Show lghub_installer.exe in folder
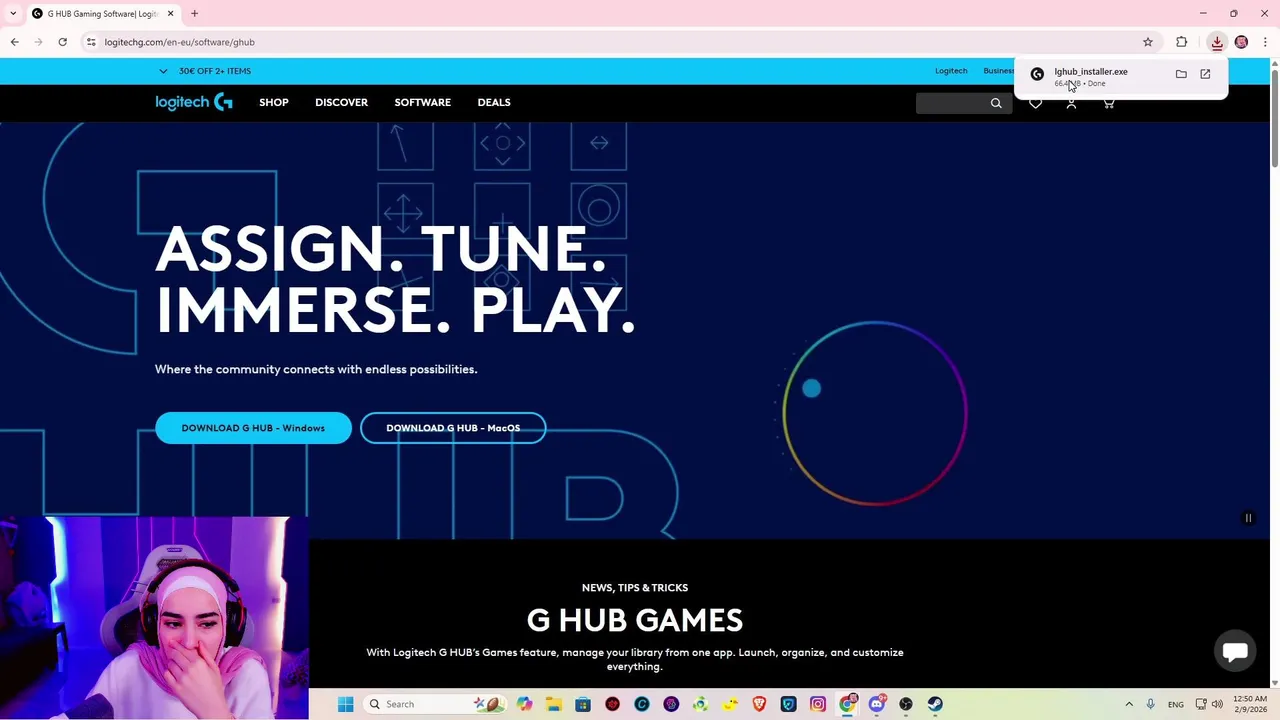Screen dimensions: 1280x720 coord(1181,74)
